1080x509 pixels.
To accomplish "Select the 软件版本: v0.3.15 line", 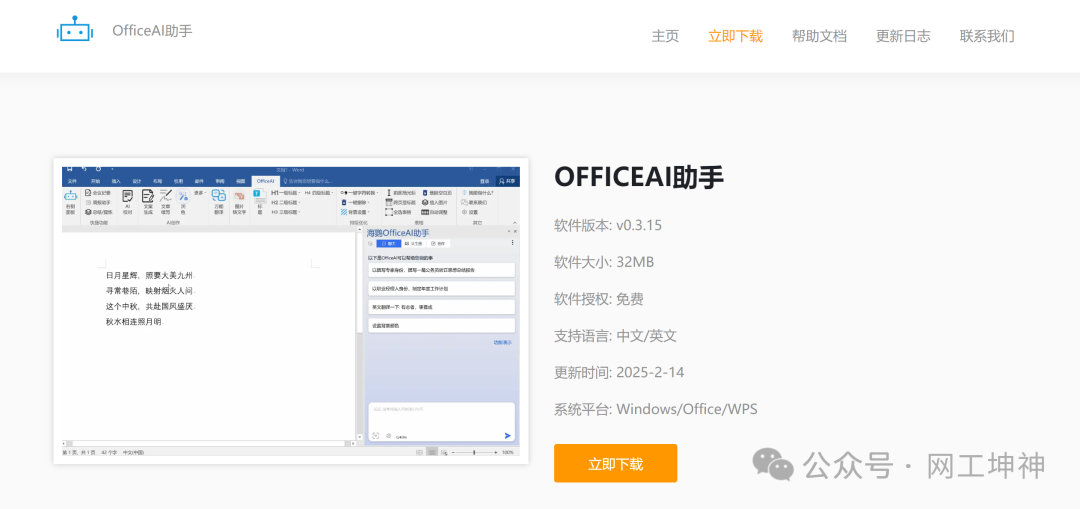I will (x=608, y=225).
